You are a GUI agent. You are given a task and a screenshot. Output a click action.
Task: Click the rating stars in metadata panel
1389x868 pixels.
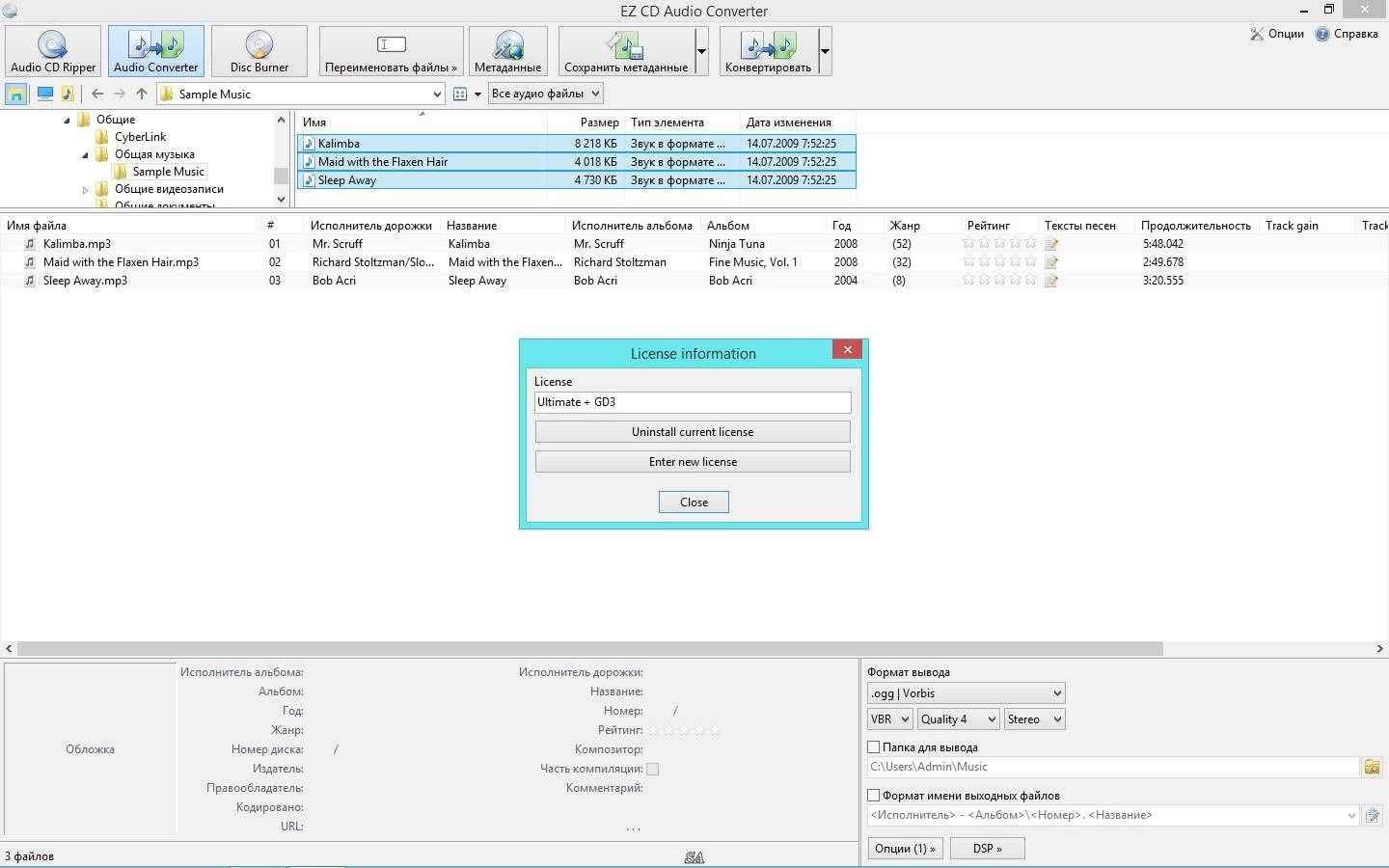pyautogui.click(x=685, y=730)
